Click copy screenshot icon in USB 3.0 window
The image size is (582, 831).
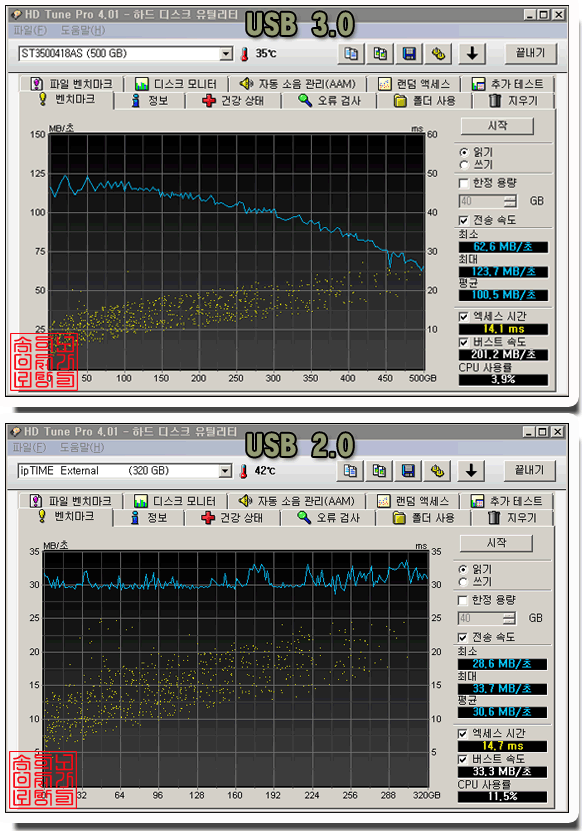380,54
